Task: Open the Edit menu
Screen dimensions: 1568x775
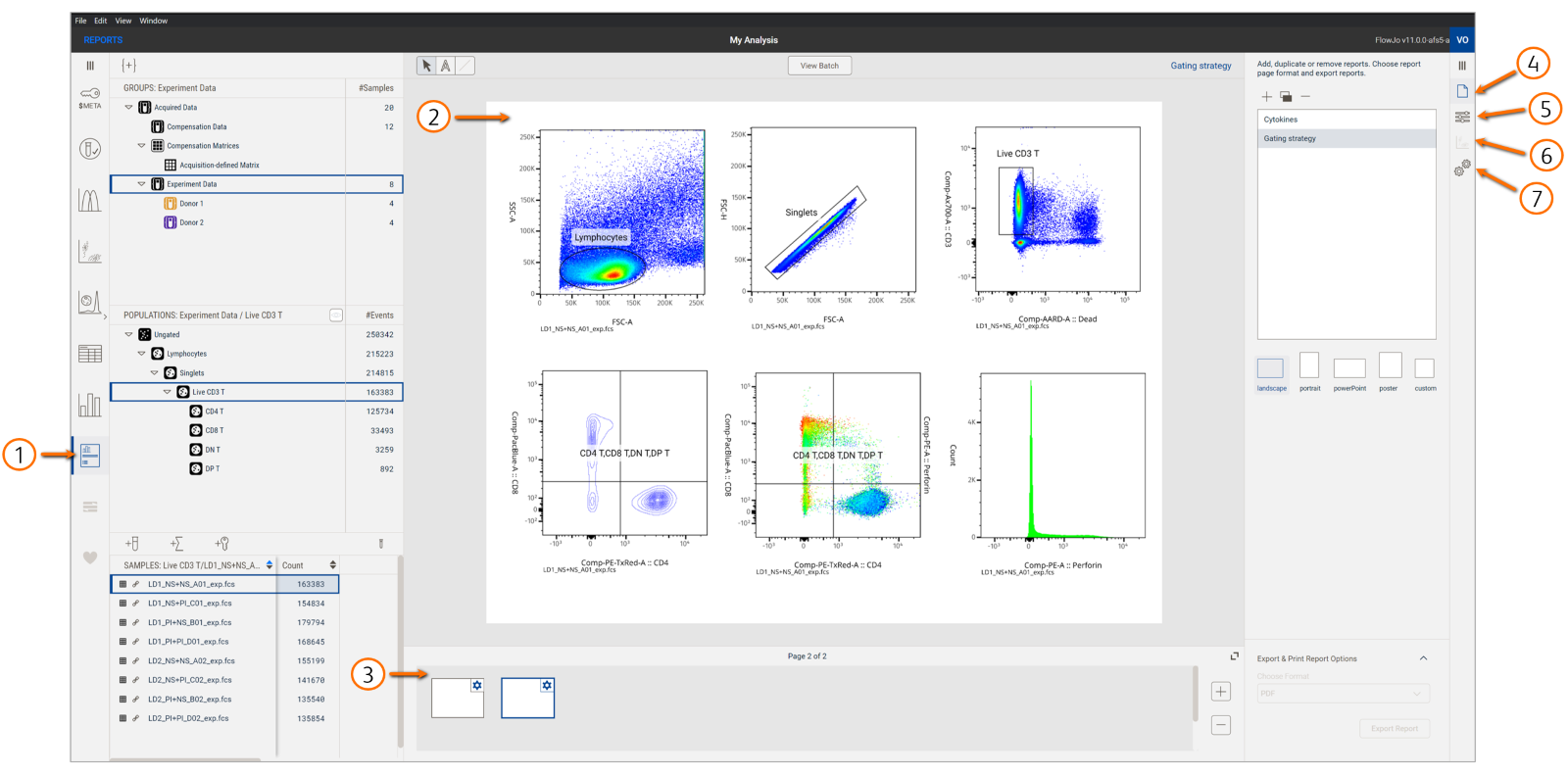Action: click(x=101, y=21)
